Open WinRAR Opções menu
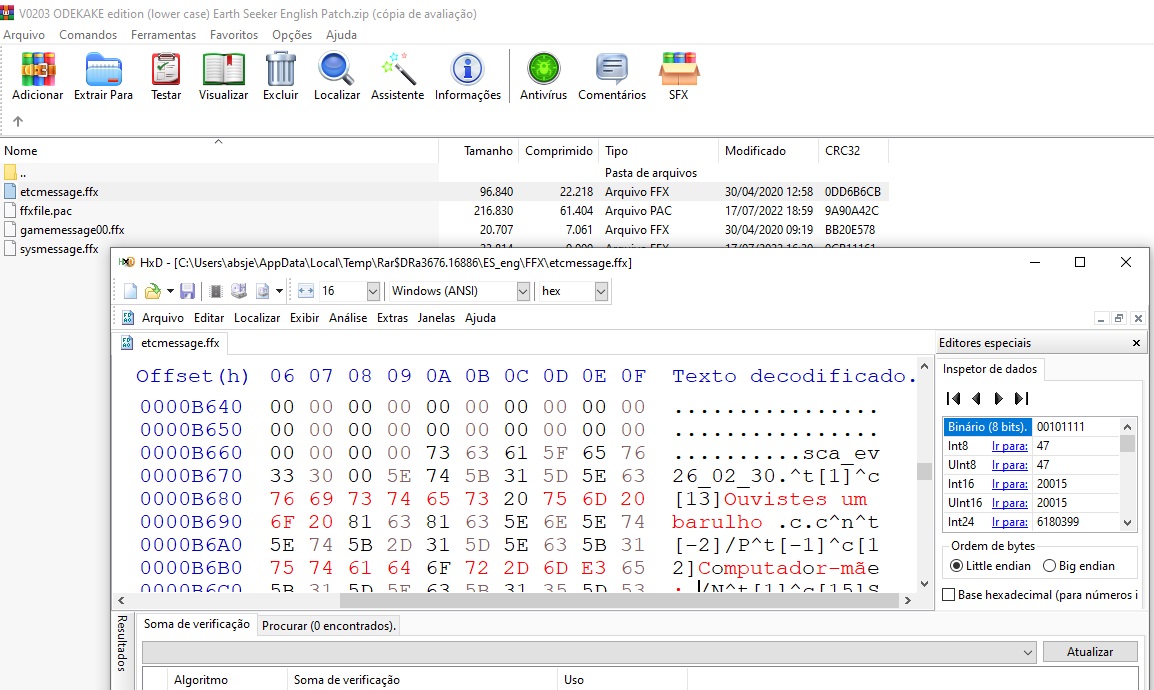 292,35
